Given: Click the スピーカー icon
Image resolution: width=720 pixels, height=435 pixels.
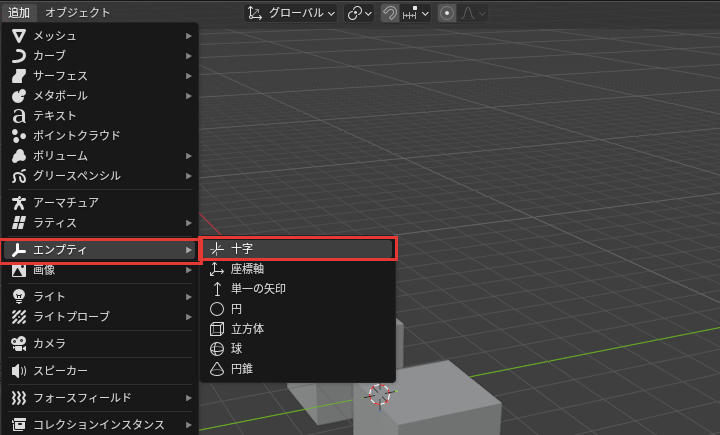Looking at the screenshot, I should (19, 371).
